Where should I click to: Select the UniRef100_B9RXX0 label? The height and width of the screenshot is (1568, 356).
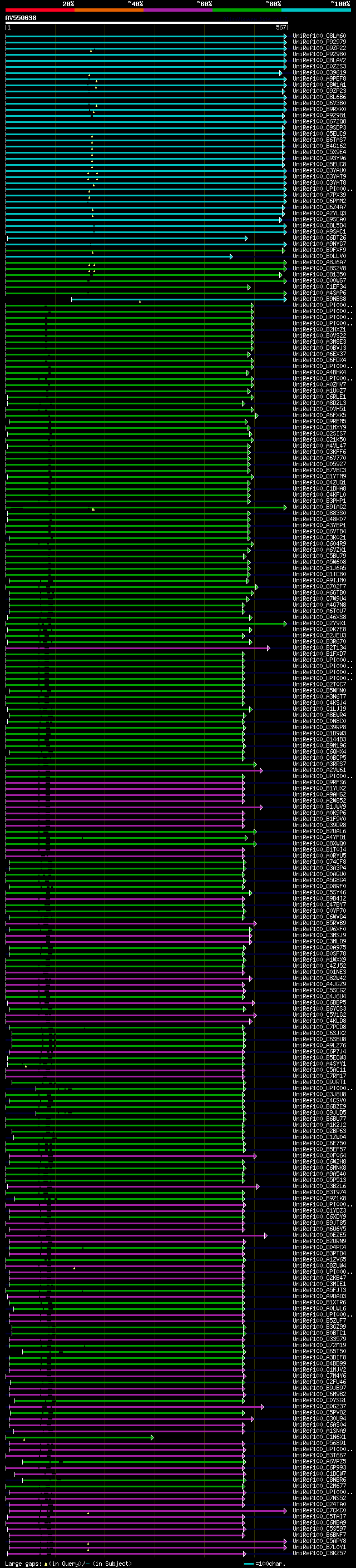point(319,109)
